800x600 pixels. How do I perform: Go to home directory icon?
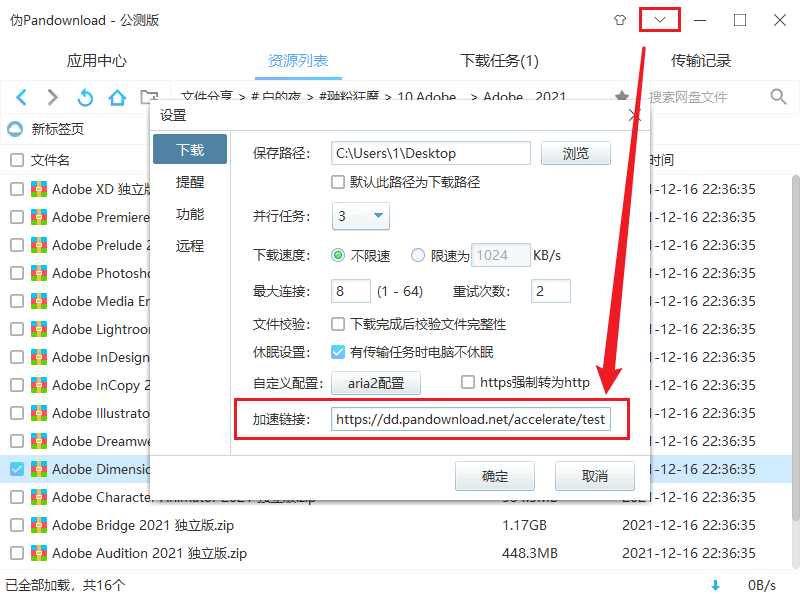pos(117,97)
